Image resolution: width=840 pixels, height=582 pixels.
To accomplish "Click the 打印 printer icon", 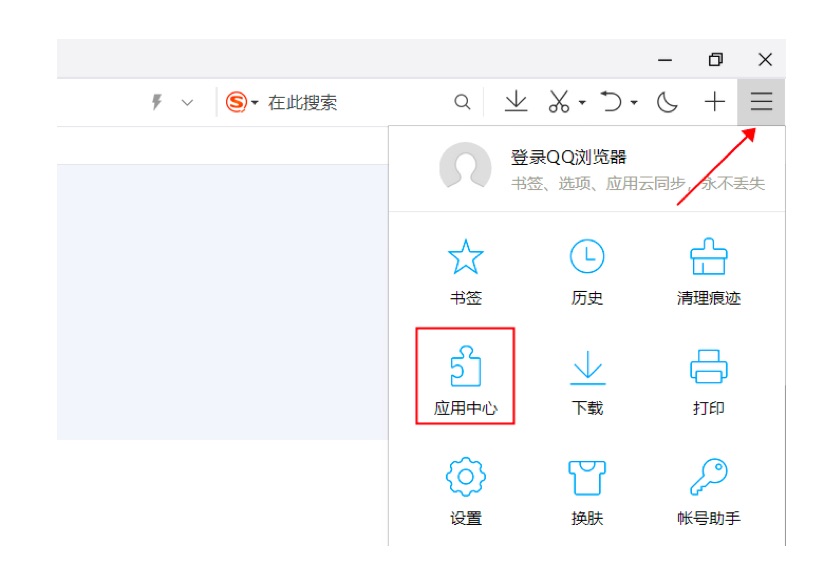I will click(708, 367).
